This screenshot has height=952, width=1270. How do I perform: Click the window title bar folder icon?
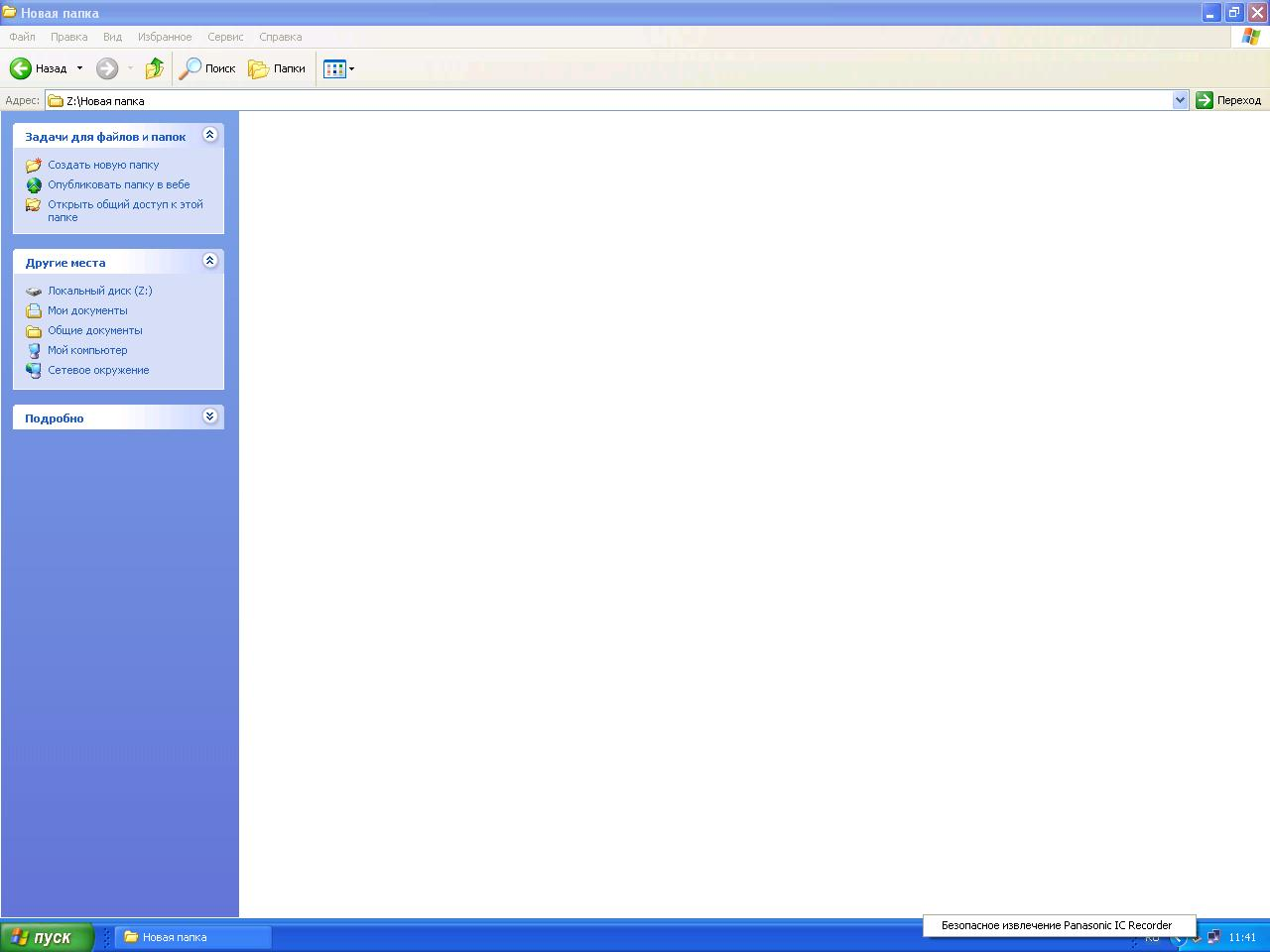point(9,13)
